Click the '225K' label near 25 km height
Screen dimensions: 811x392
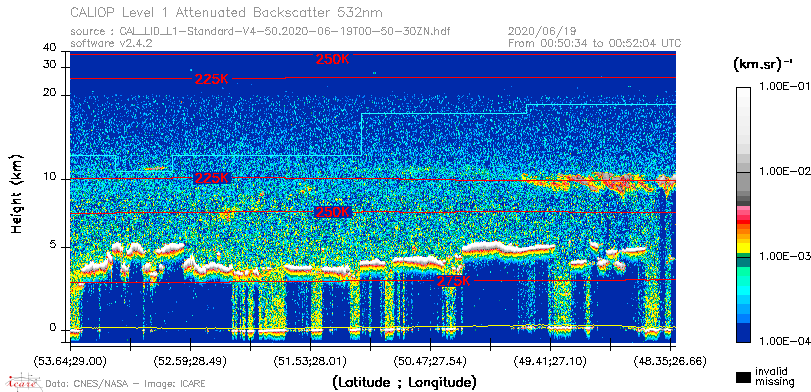pos(212,80)
